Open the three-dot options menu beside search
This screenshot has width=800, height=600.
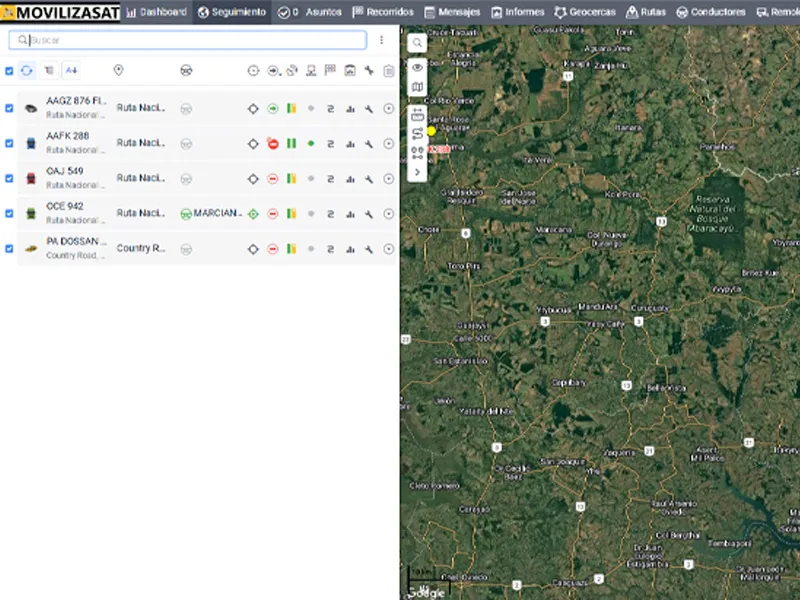[381, 40]
